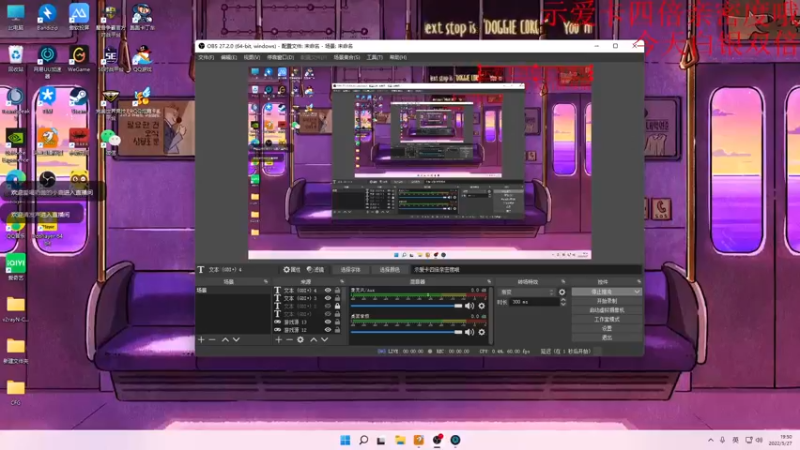
Task: Float the 来源 dock panel with its header icon
Action: click(342, 282)
